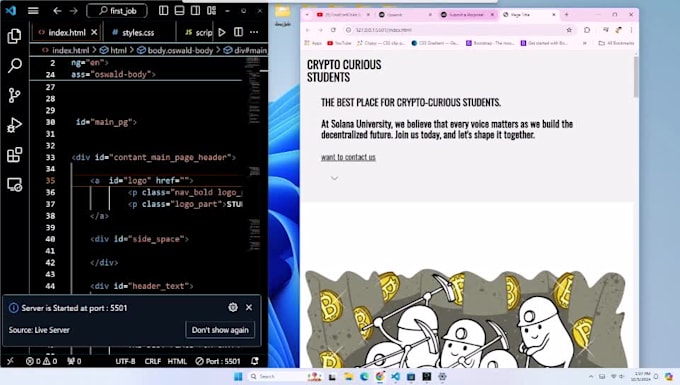The height and width of the screenshot is (385, 680).
Task: Switch to the Submit a Proposal Chrome tab
Action: (x=468, y=15)
